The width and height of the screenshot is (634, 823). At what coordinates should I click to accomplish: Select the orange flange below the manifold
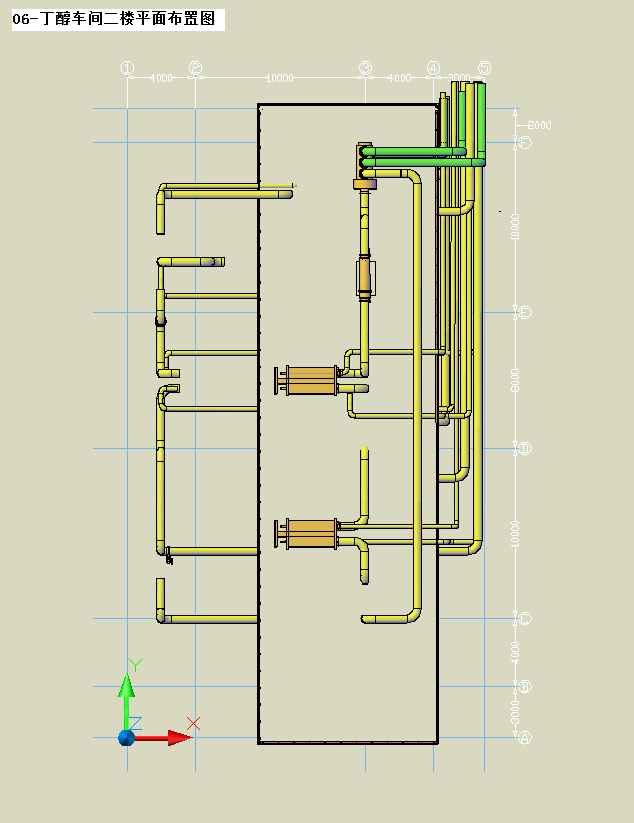point(365,184)
